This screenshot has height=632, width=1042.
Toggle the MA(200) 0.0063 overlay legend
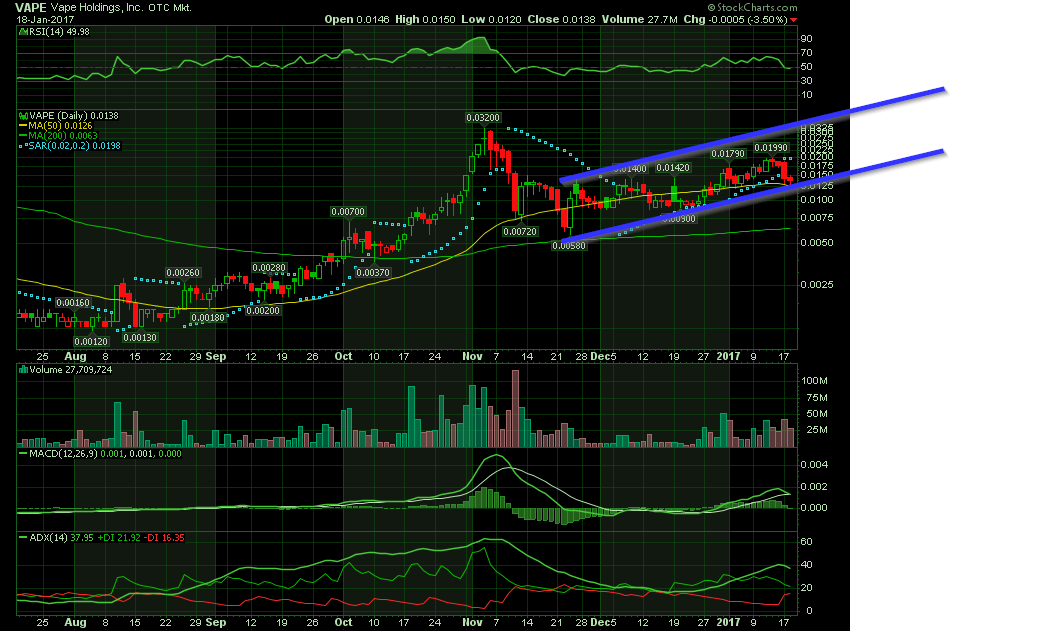point(62,134)
